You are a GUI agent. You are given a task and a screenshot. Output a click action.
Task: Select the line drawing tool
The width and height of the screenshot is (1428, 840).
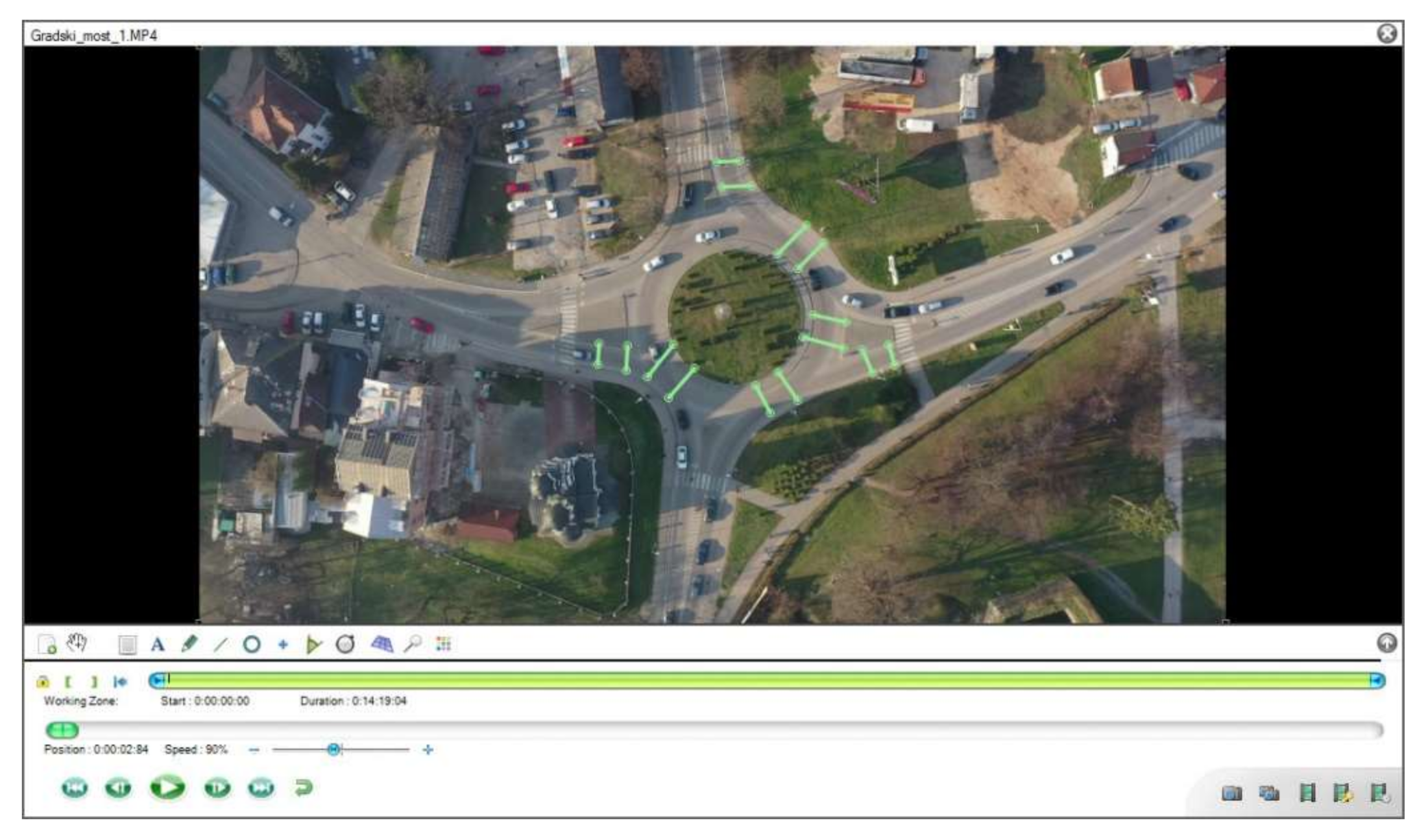tap(221, 645)
